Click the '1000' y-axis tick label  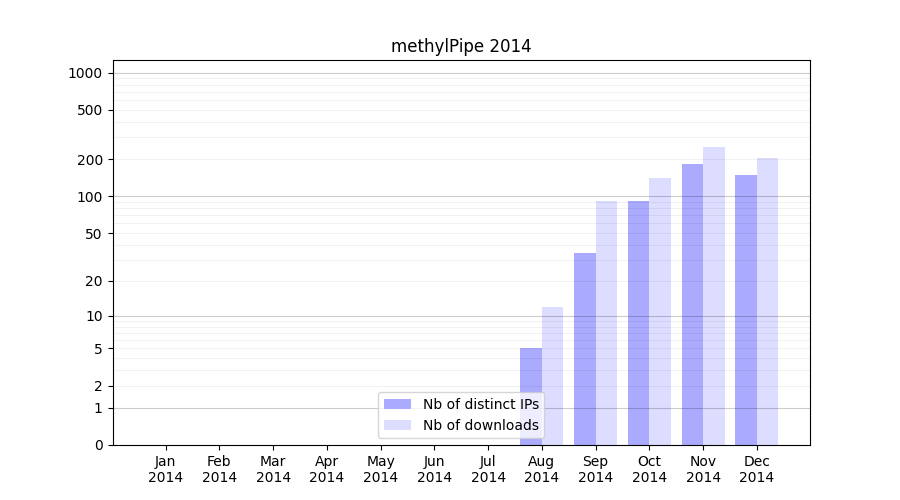(x=85, y=73)
